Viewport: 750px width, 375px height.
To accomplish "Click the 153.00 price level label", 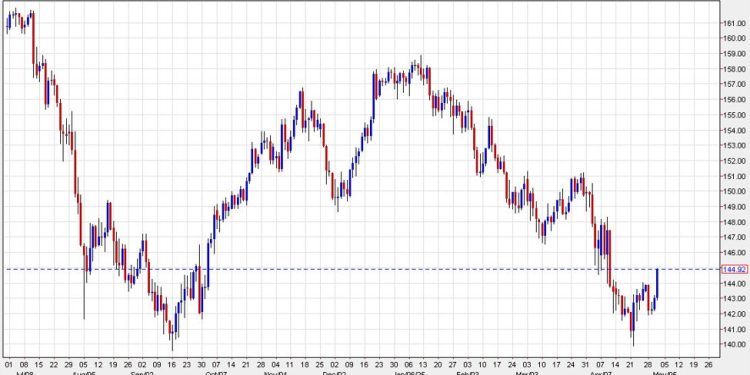I will [x=734, y=145].
